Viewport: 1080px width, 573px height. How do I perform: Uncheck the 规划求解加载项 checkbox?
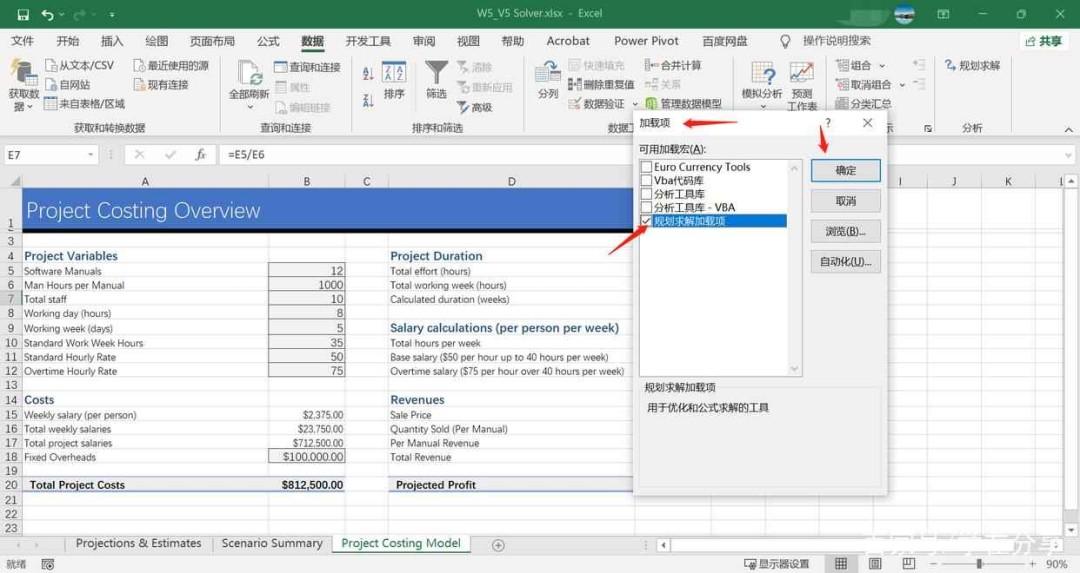(646, 221)
